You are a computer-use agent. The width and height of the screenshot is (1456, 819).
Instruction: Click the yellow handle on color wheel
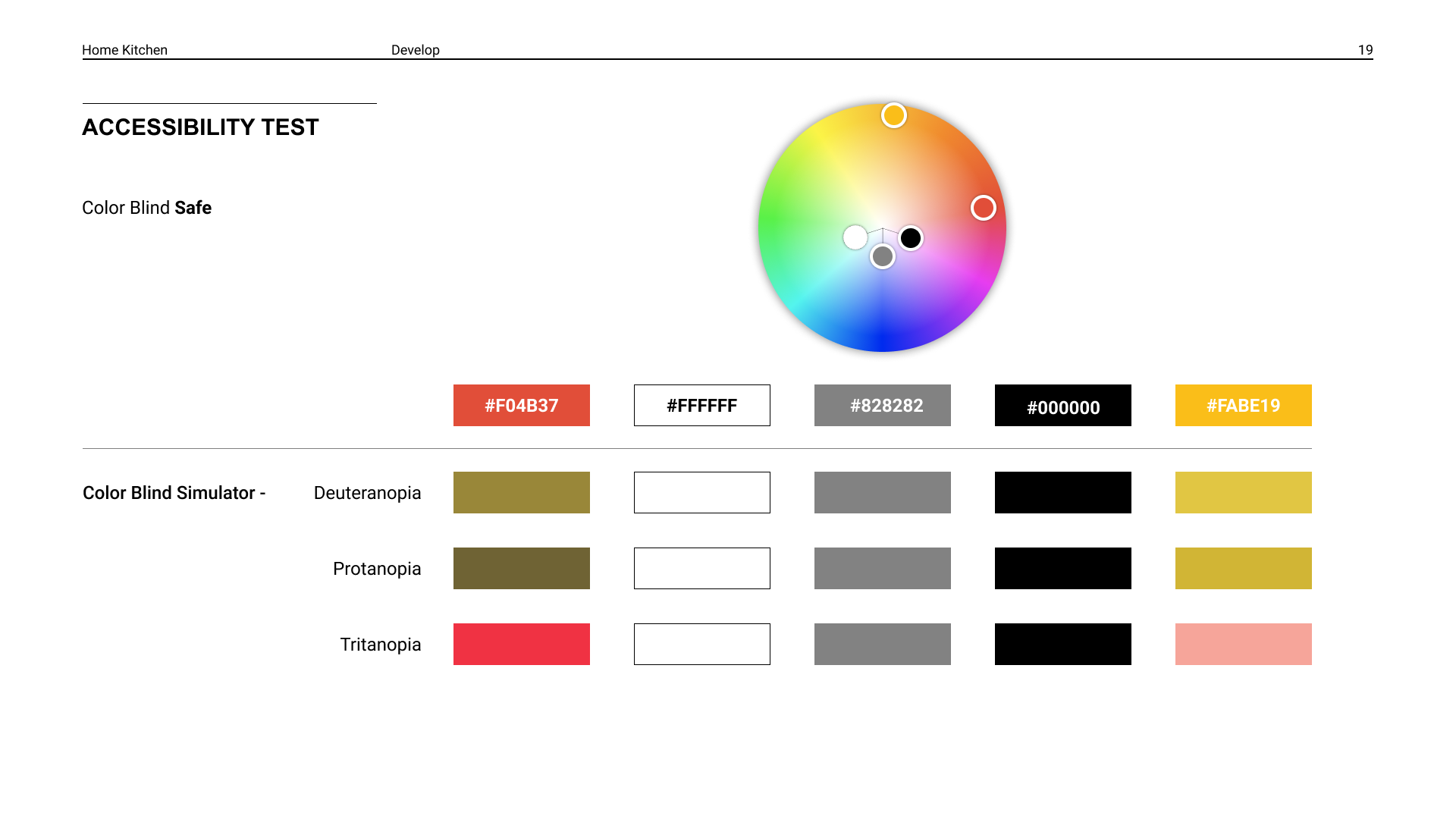coord(894,115)
